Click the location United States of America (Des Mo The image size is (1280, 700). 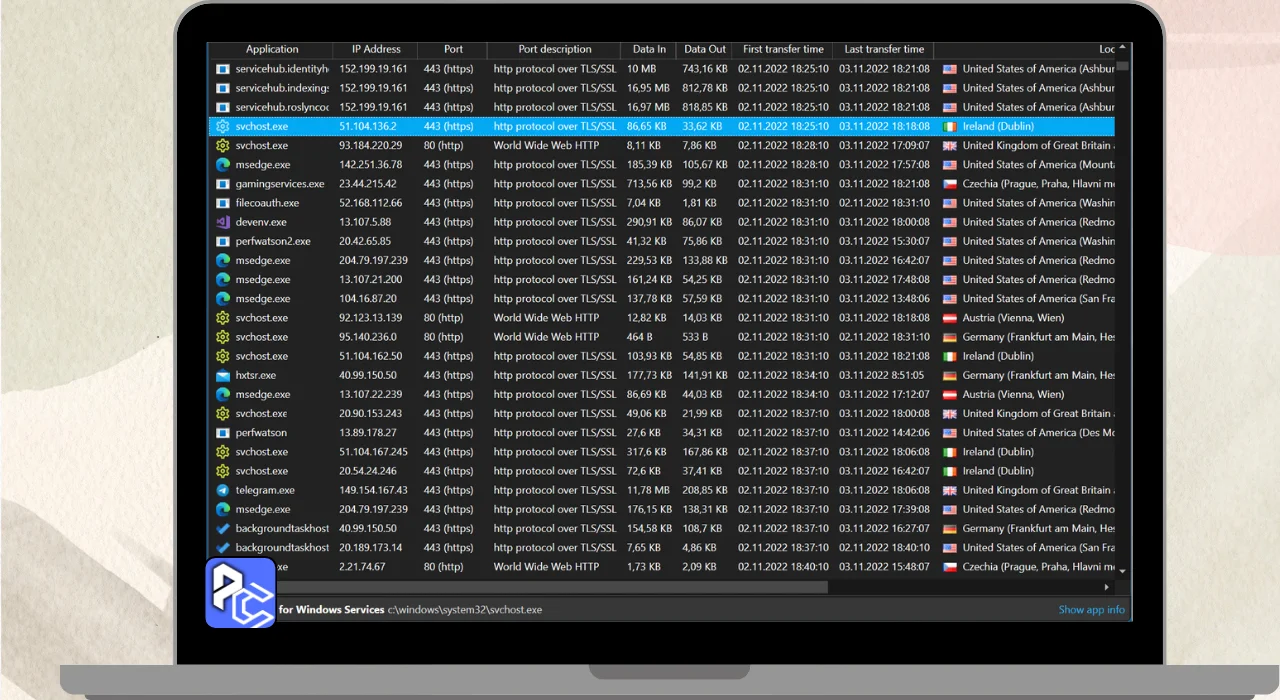point(1038,433)
